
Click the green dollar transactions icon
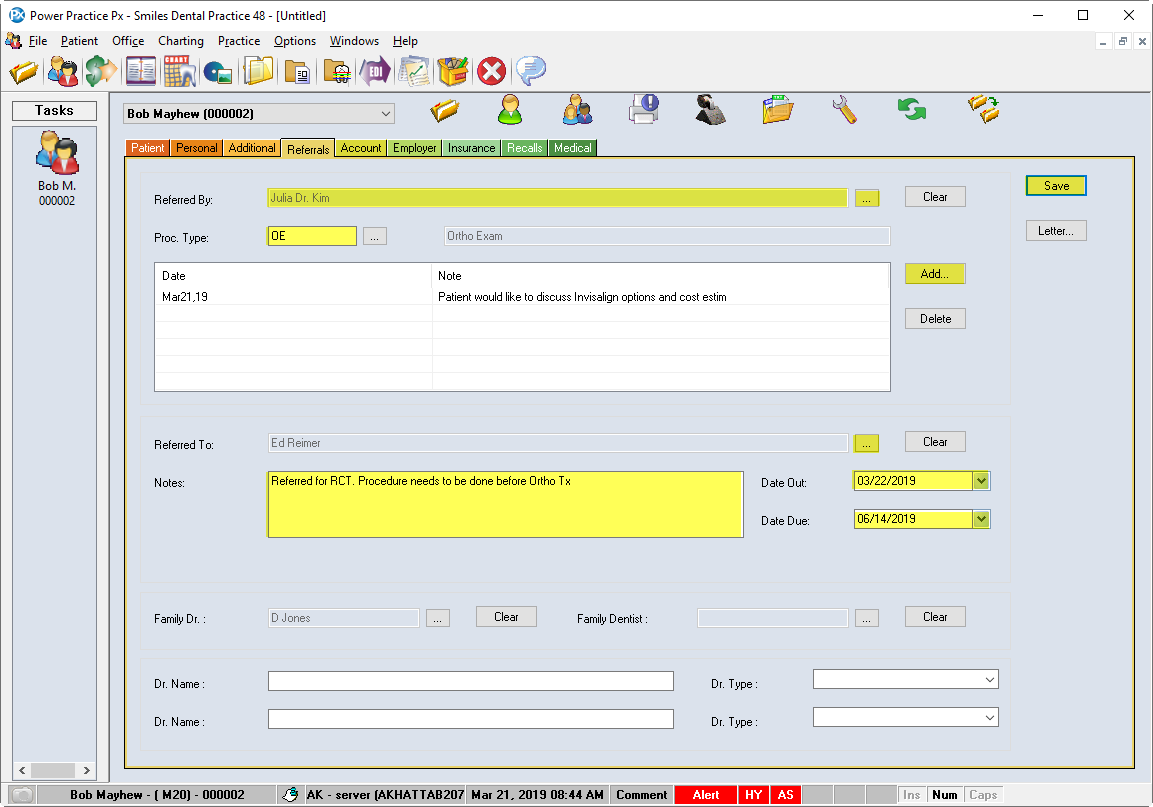click(x=100, y=72)
